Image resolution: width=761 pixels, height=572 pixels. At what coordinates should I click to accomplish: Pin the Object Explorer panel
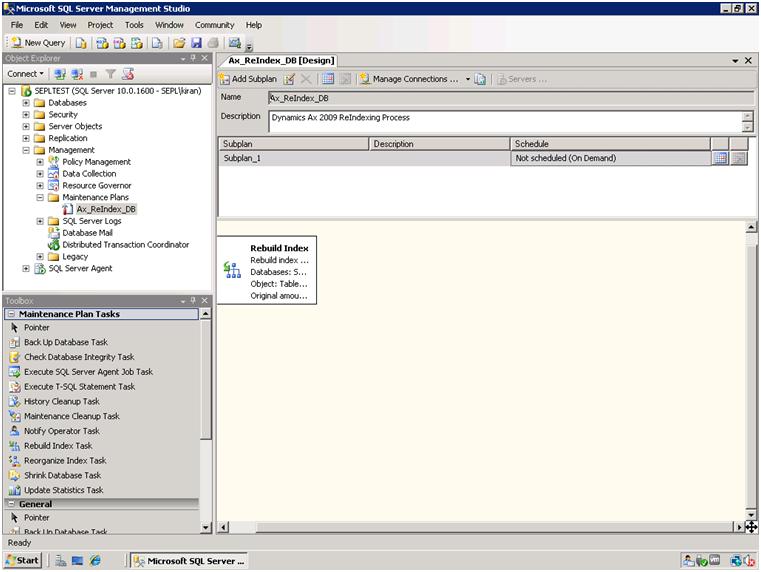193,58
